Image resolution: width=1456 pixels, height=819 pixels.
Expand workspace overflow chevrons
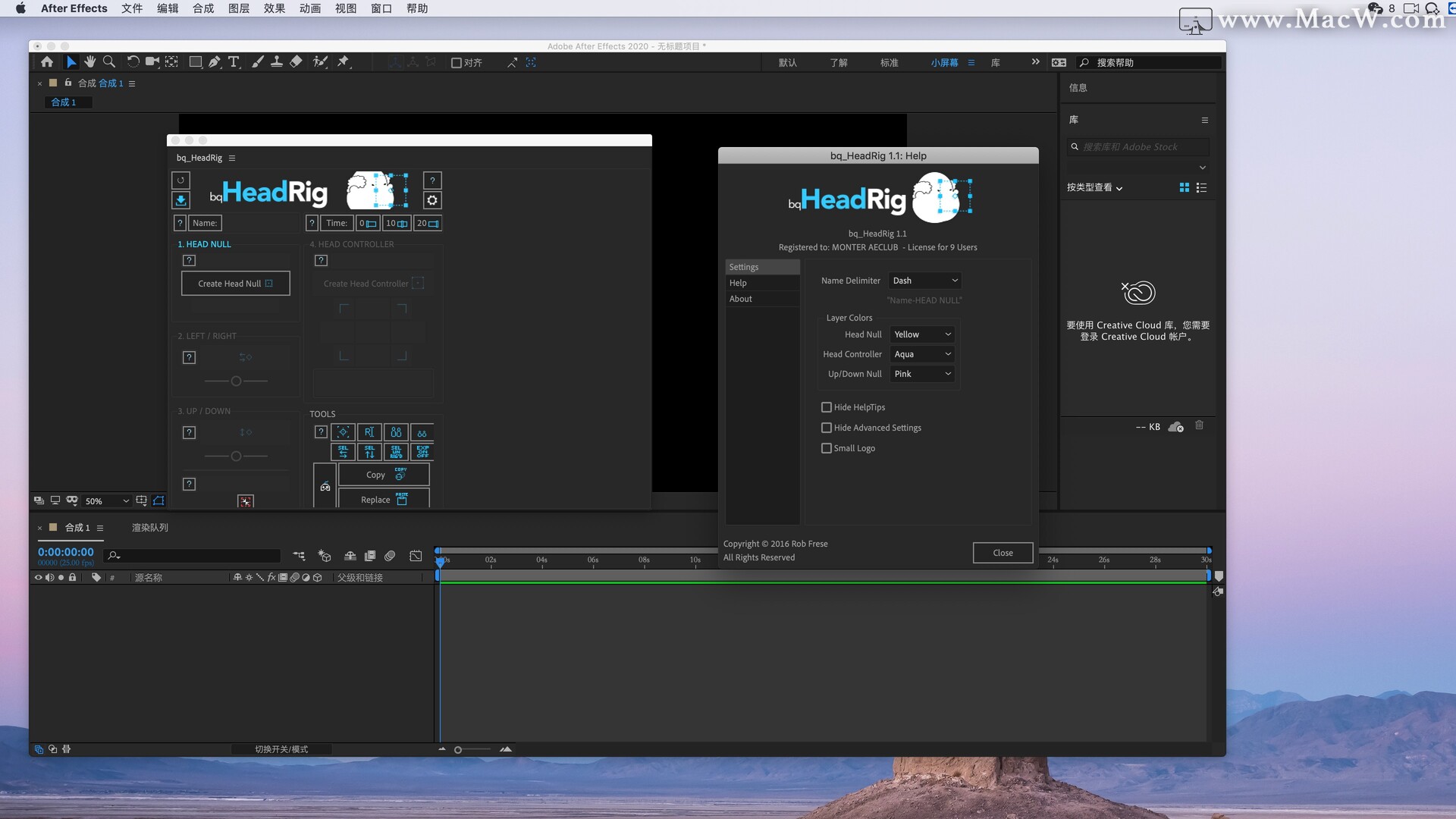click(x=1035, y=62)
